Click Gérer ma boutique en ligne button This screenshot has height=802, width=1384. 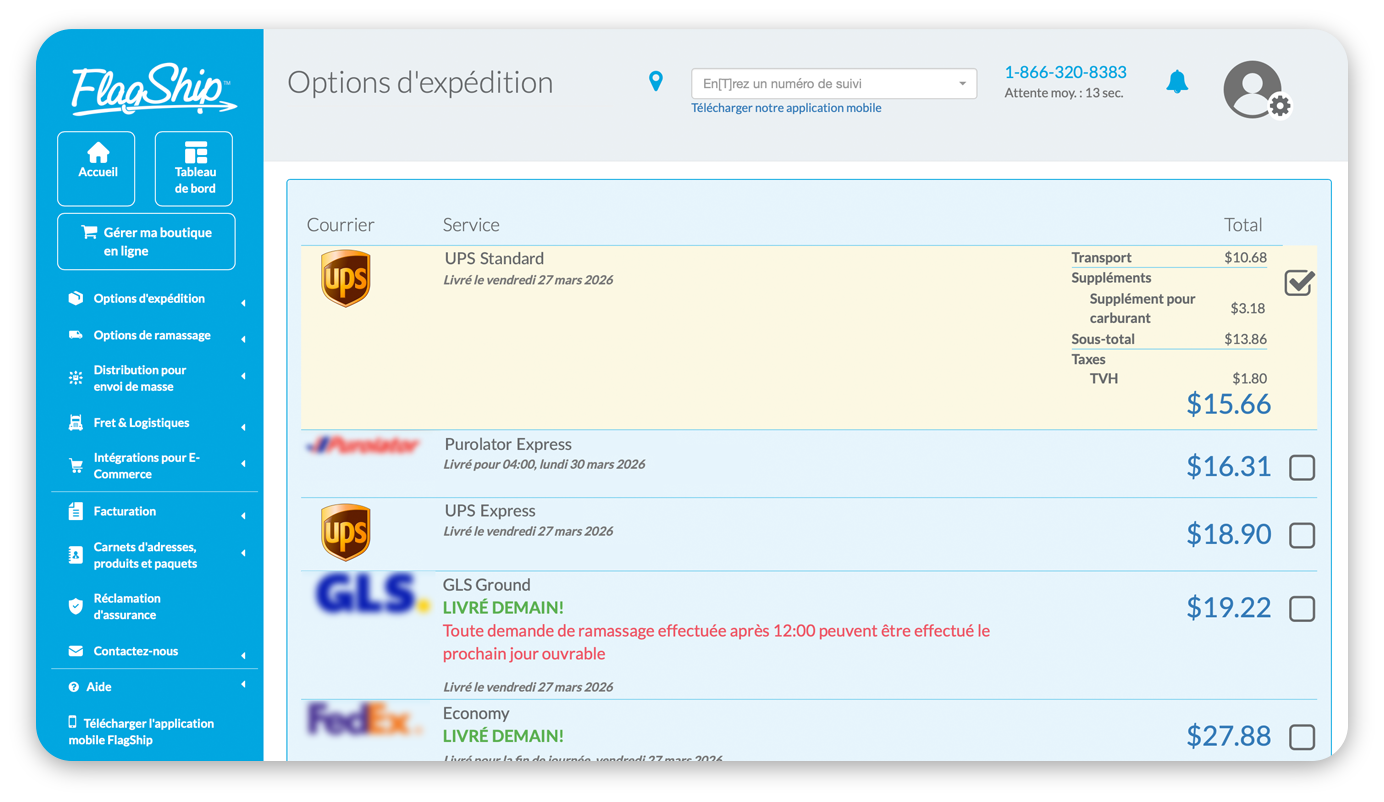147,241
